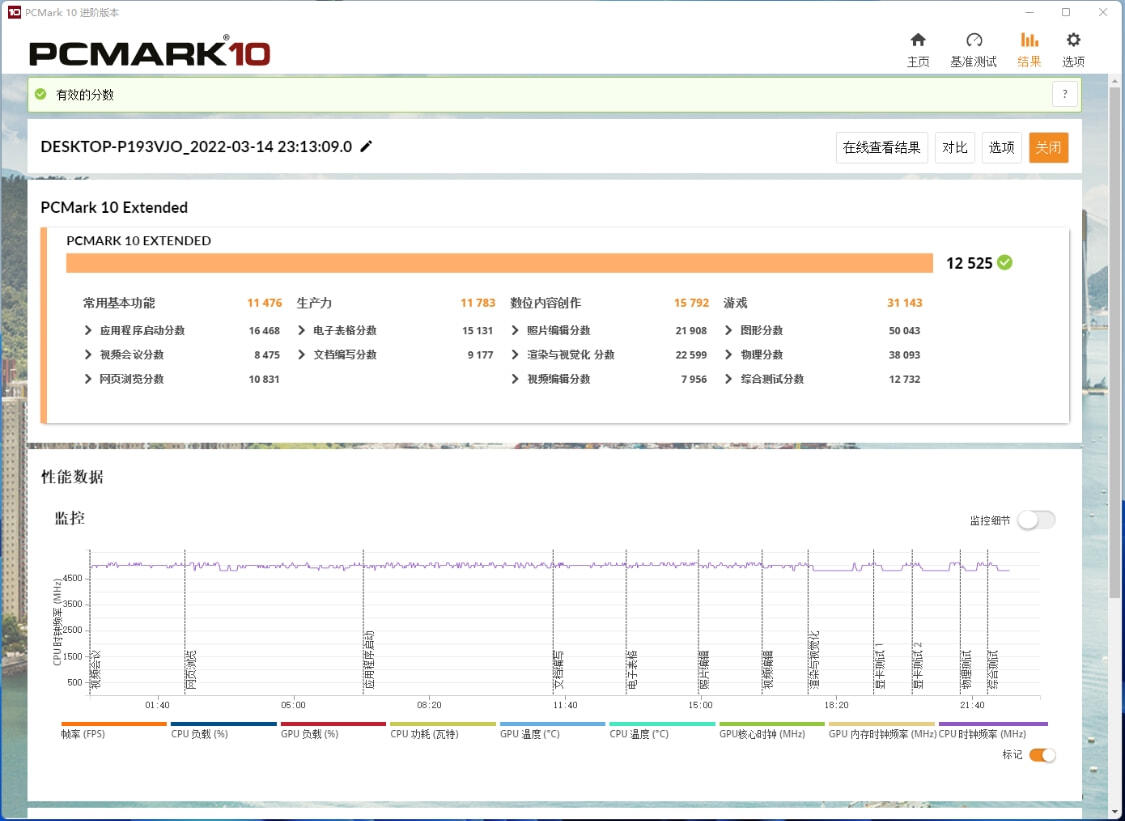Select the 结果 results chart icon

coord(1029,40)
